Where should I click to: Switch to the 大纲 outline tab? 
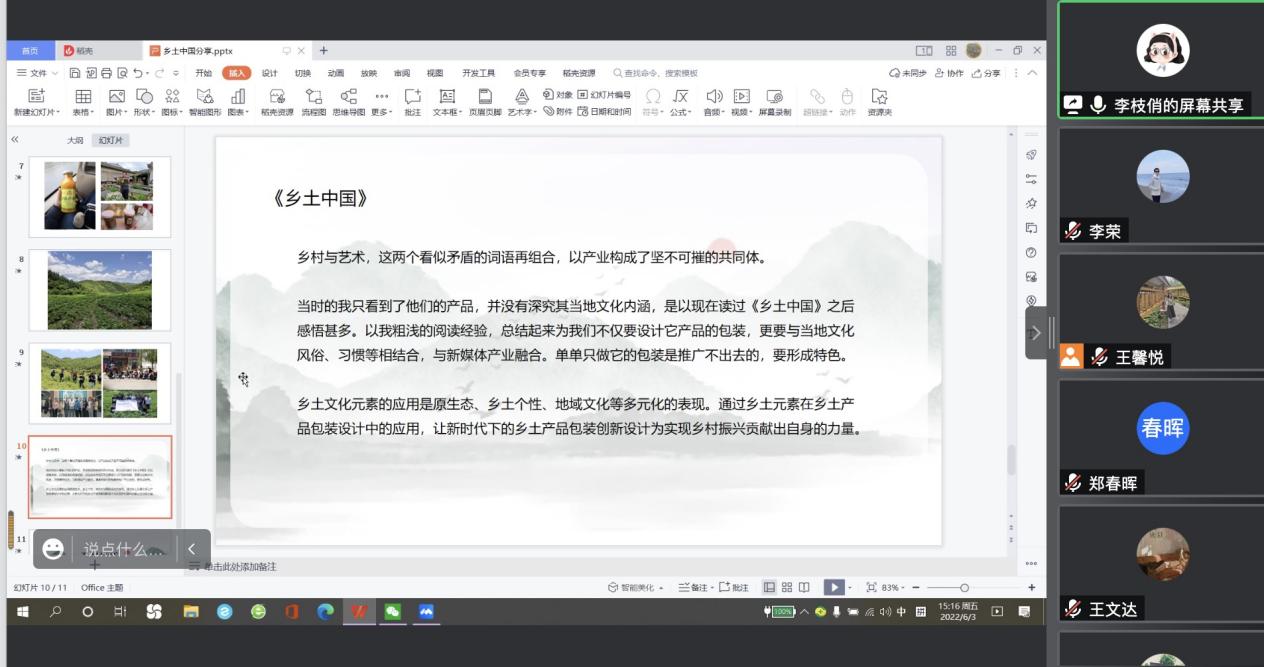pos(75,140)
